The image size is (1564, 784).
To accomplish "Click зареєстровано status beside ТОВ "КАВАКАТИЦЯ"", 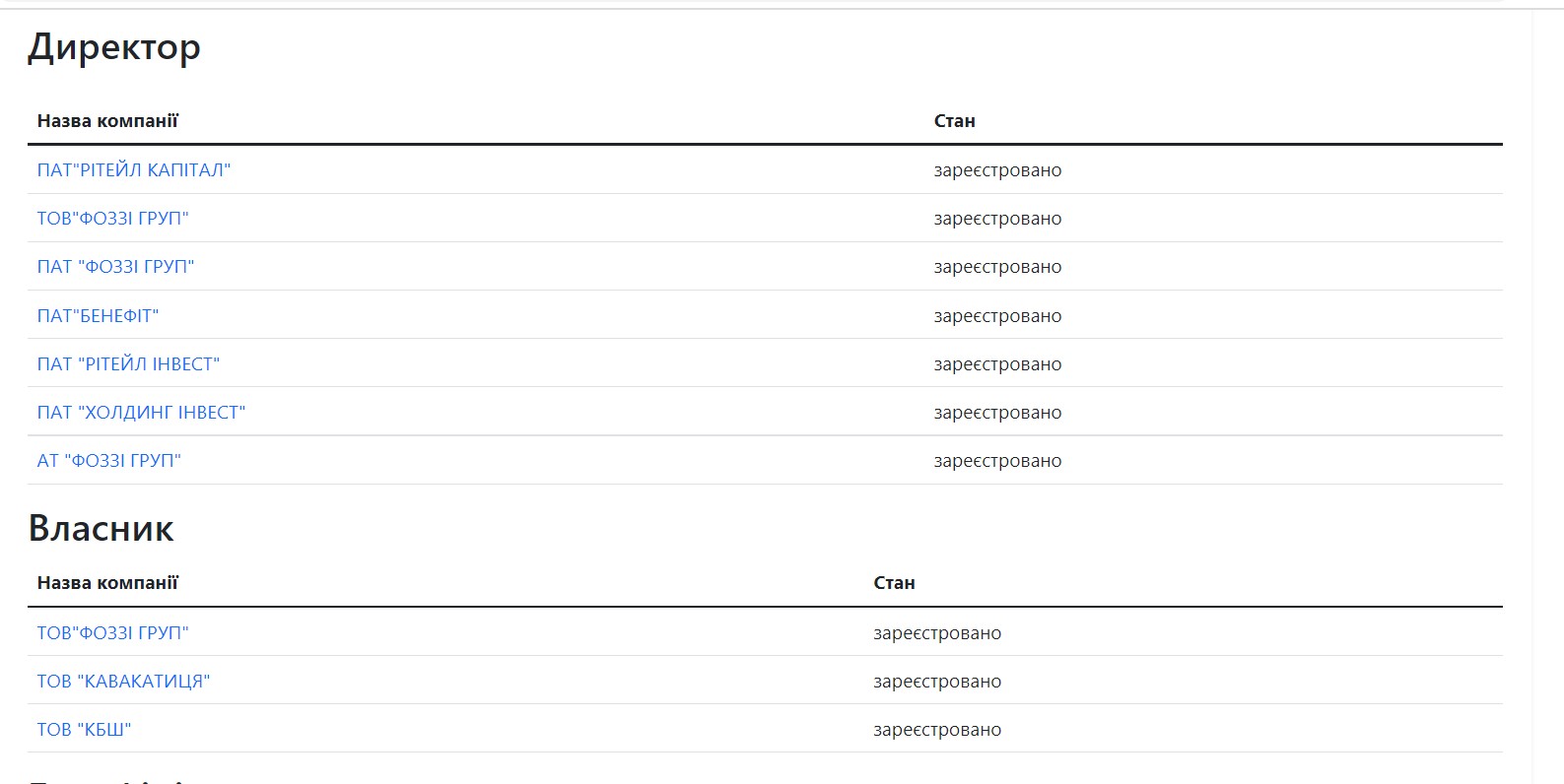I will point(936,682).
